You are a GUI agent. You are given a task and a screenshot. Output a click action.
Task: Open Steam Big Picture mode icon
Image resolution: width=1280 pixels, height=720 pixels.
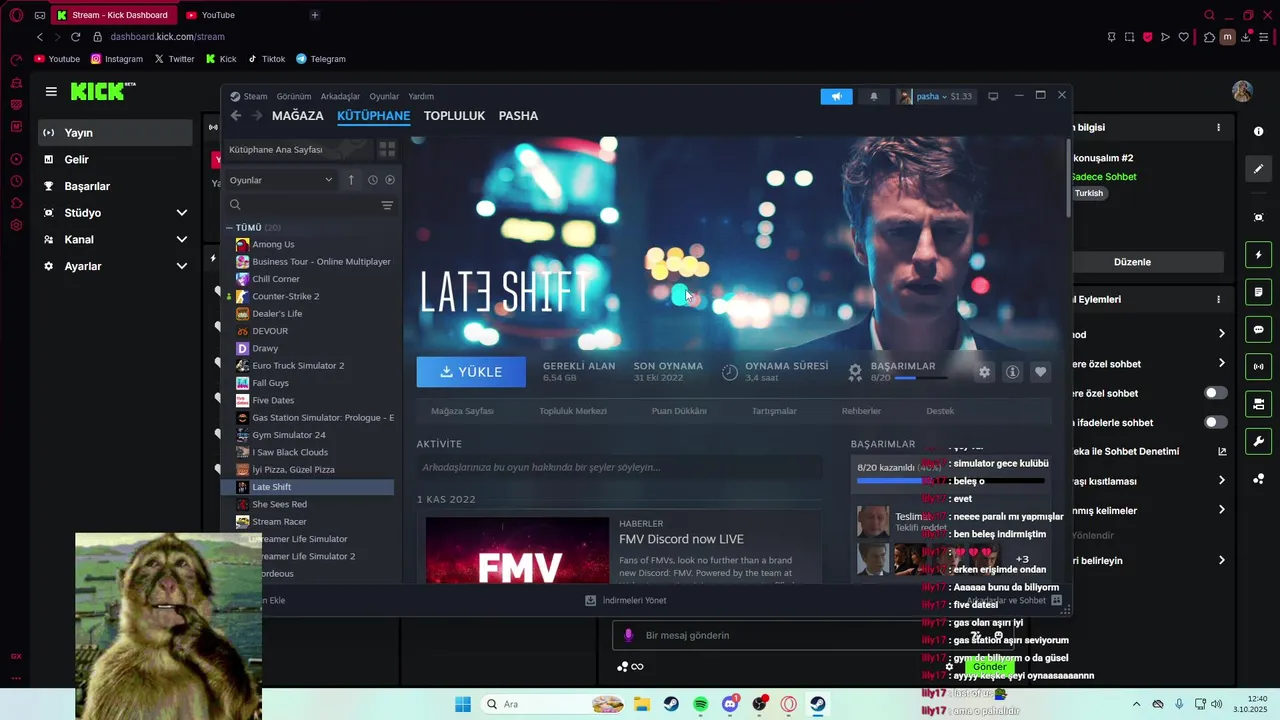coord(993,96)
